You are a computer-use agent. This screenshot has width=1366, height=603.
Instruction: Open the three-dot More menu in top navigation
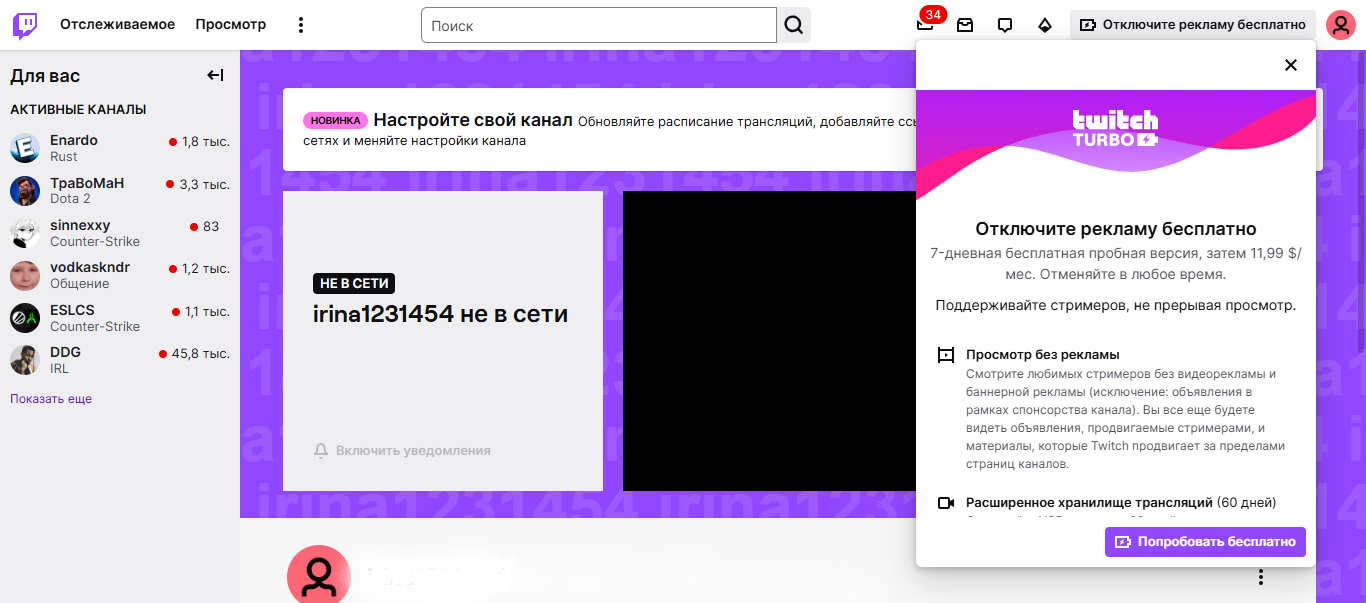point(301,25)
